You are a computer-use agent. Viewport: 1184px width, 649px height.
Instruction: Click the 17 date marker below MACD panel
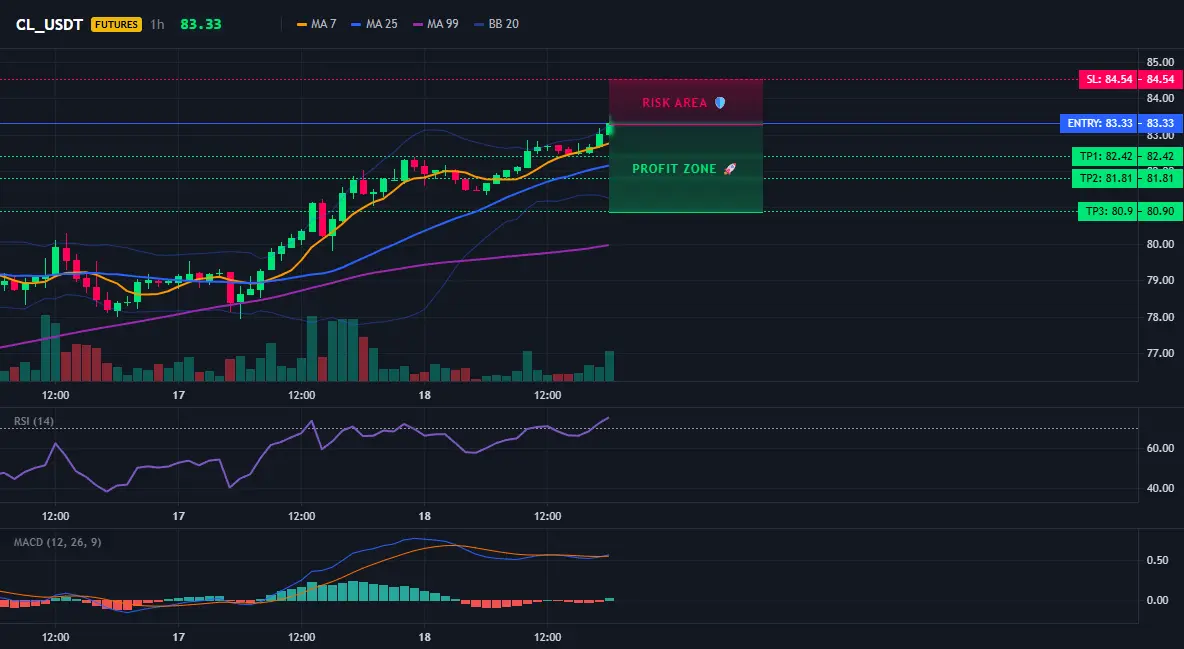[178, 637]
